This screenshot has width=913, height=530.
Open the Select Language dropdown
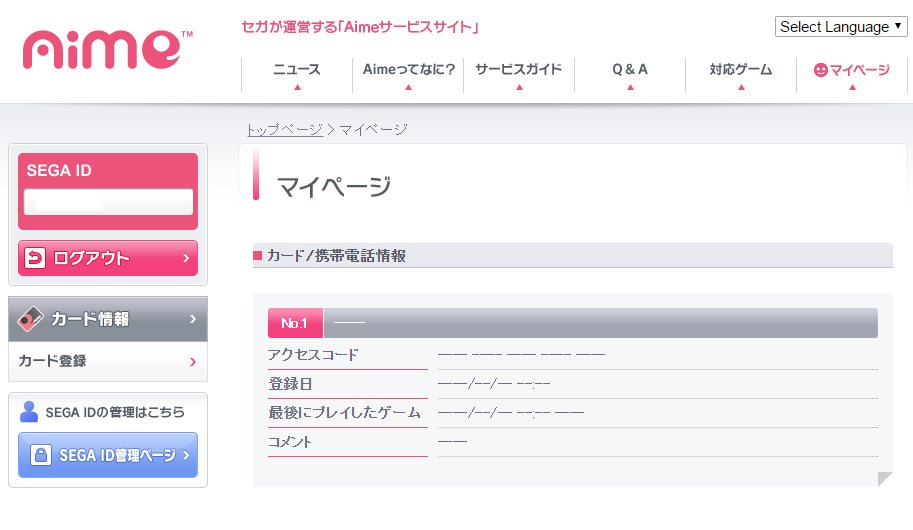841,27
